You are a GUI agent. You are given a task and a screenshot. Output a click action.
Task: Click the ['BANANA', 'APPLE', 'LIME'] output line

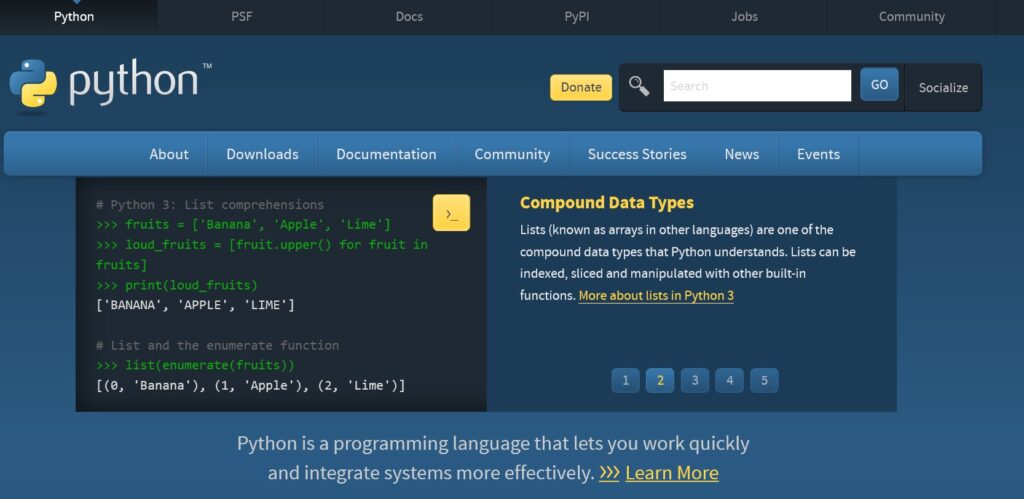pyautogui.click(x=195, y=305)
